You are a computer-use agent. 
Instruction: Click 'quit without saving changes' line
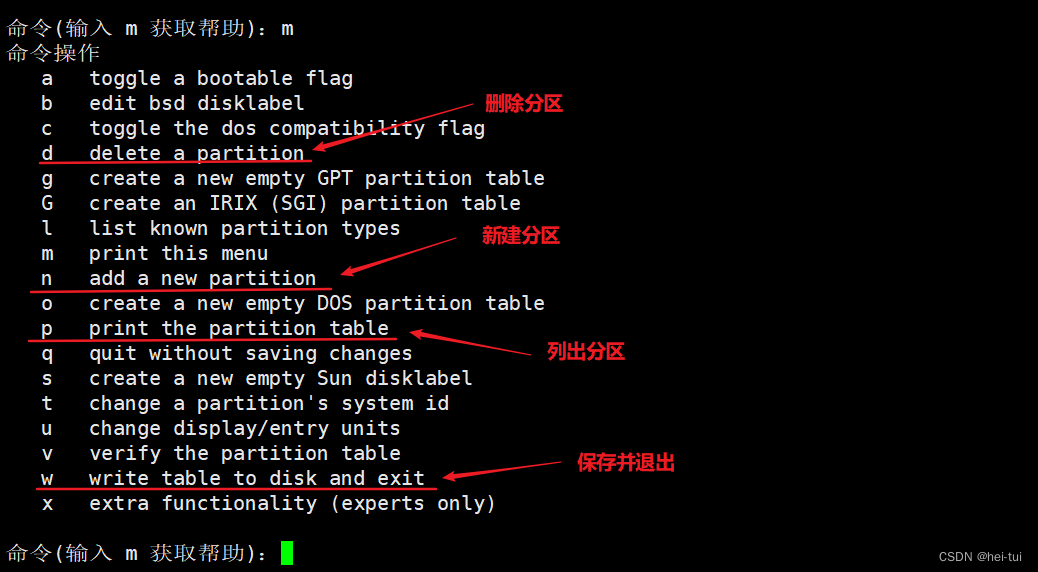(227, 354)
